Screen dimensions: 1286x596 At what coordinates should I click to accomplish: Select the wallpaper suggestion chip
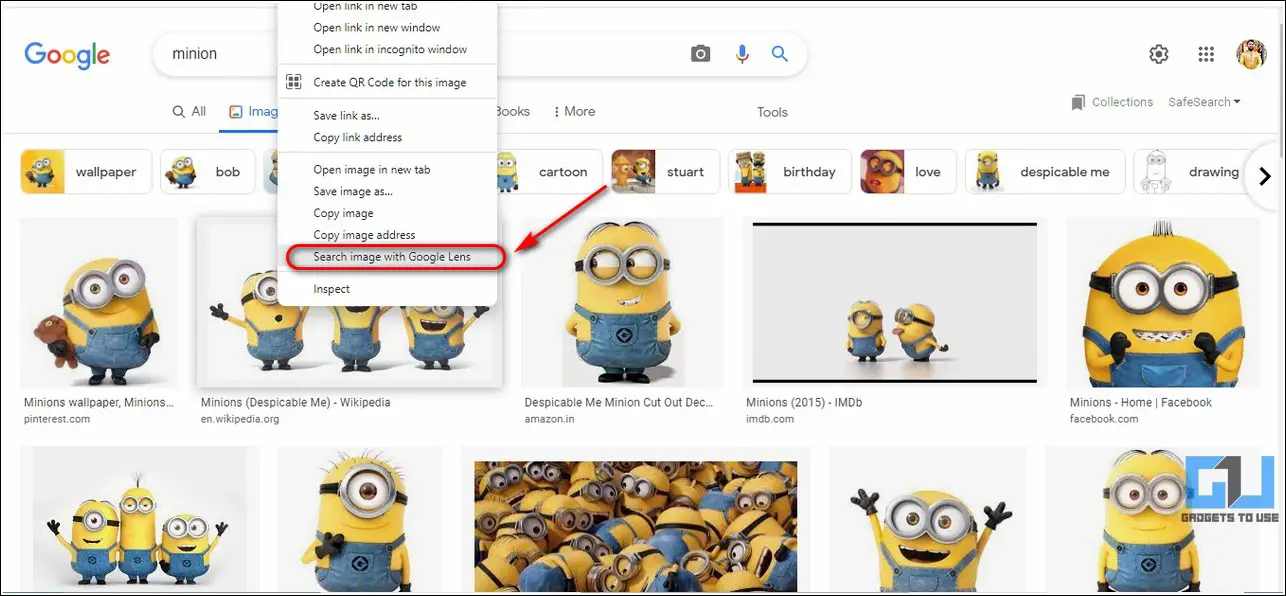[x=86, y=172]
